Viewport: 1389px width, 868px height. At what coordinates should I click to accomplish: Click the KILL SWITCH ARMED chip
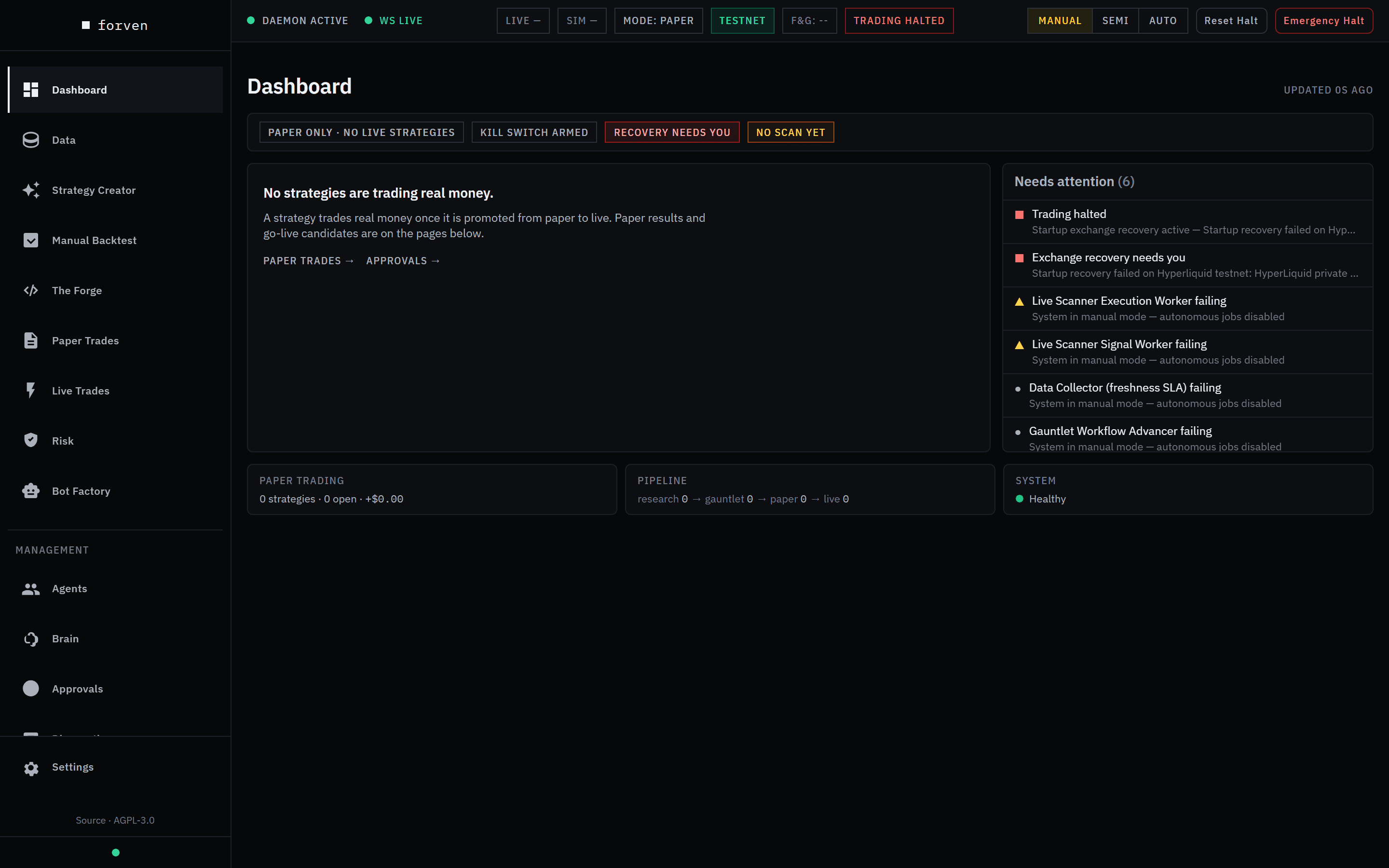pyautogui.click(x=534, y=132)
